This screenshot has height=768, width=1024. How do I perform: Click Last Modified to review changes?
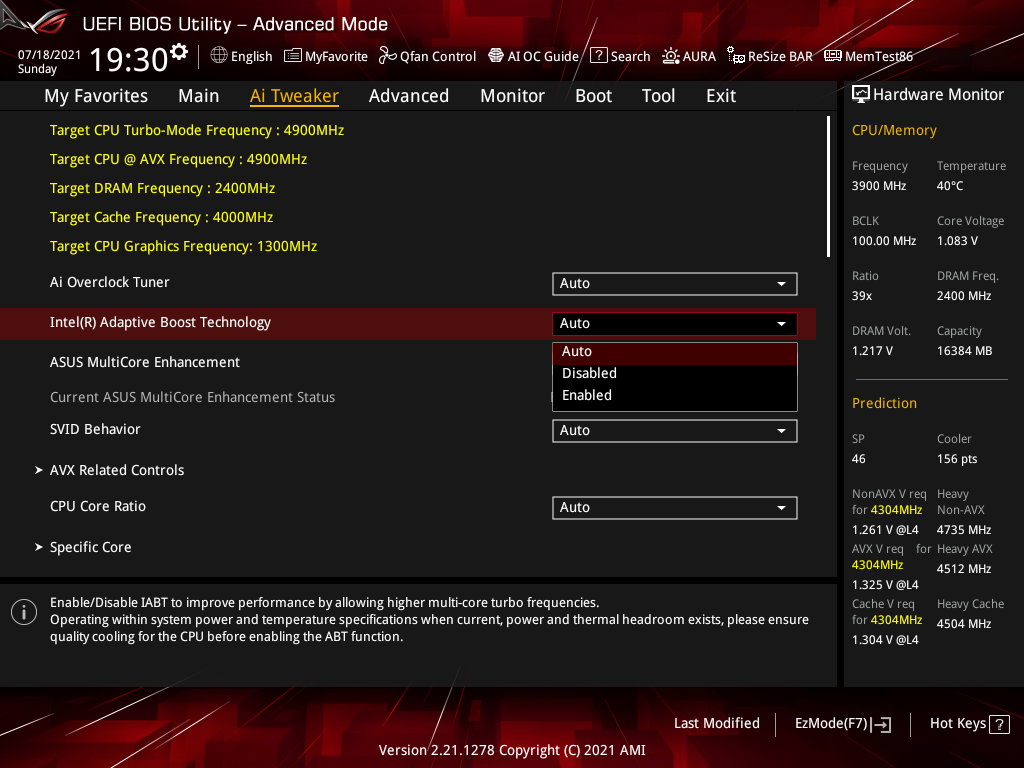coord(716,723)
